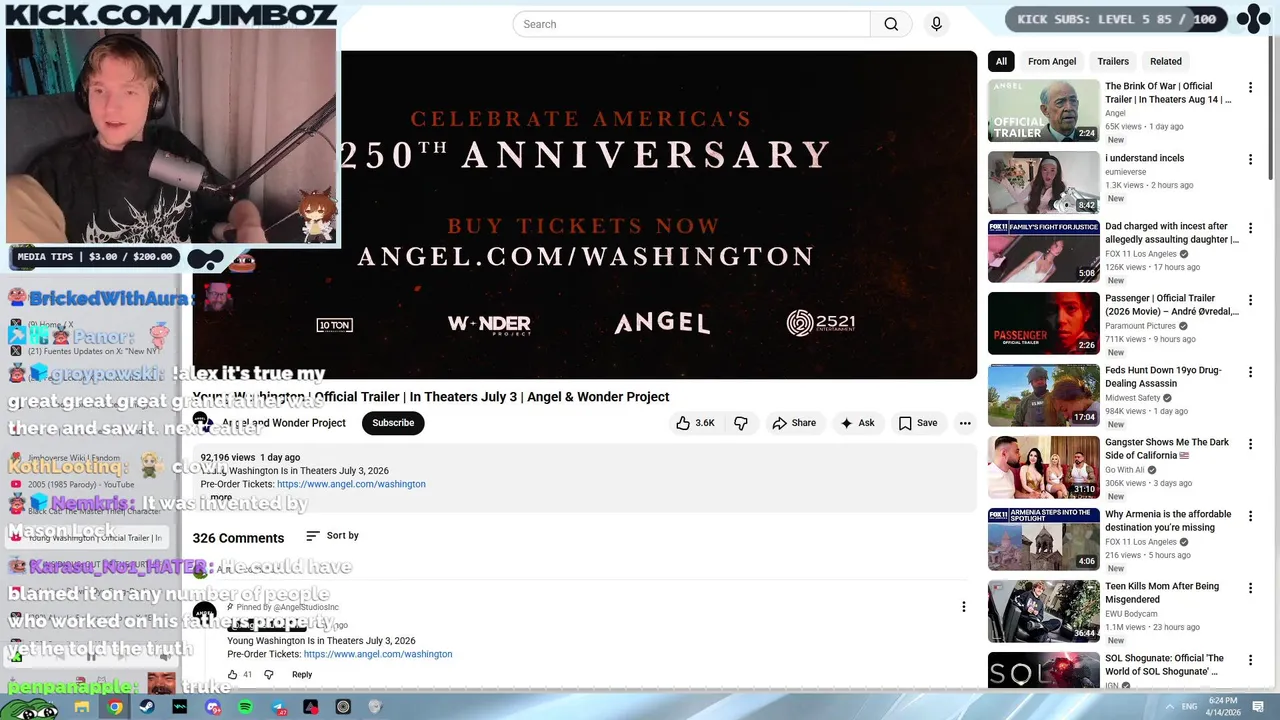This screenshot has width=1280, height=720.
Task: Save the video to a playlist
Action: click(x=917, y=423)
